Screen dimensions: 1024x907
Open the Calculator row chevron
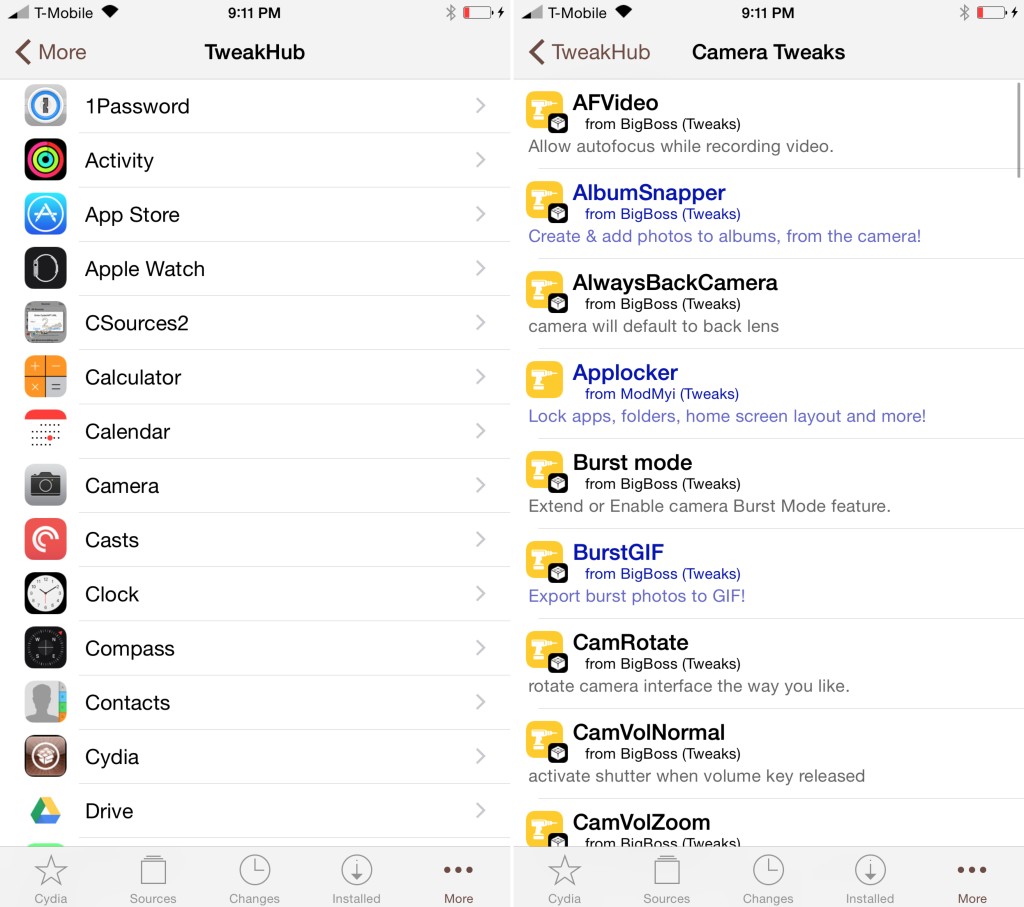[x=481, y=376]
